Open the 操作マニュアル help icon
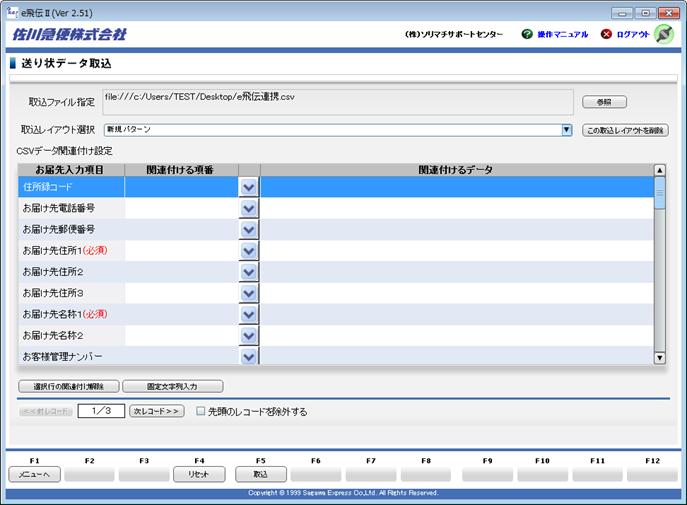This screenshot has height=505, width=687. click(x=527, y=34)
